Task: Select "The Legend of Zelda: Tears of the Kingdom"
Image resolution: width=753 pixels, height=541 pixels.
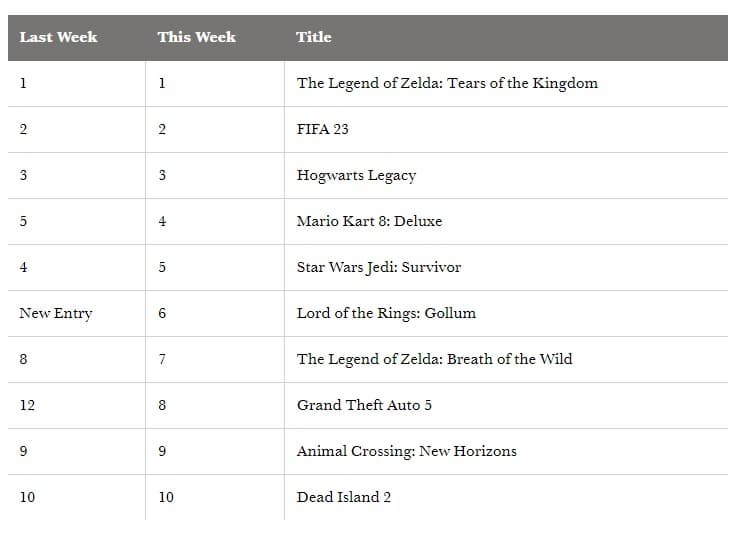Action: click(x=447, y=83)
